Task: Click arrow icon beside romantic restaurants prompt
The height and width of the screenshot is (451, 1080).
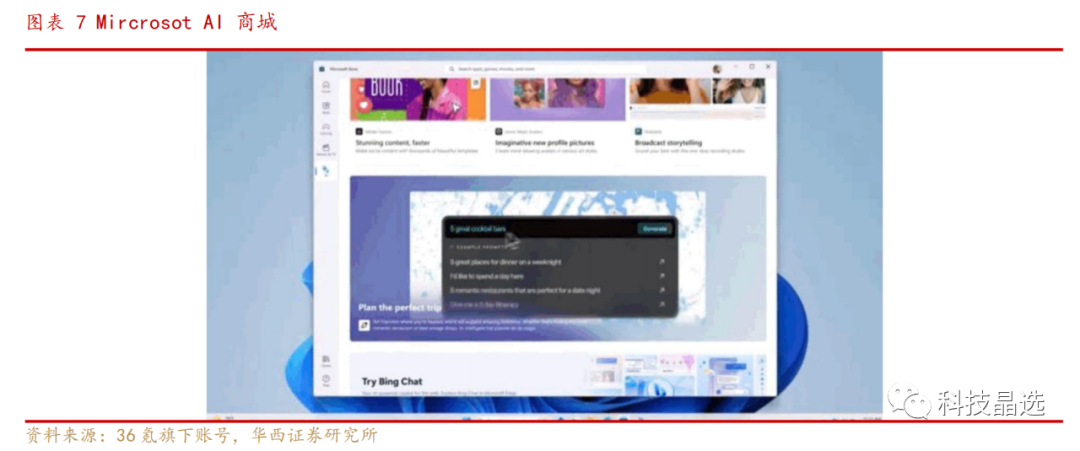Action: click(661, 290)
